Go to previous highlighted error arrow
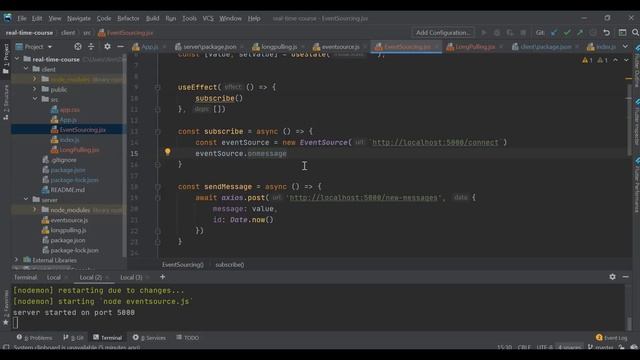 tap(616, 60)
